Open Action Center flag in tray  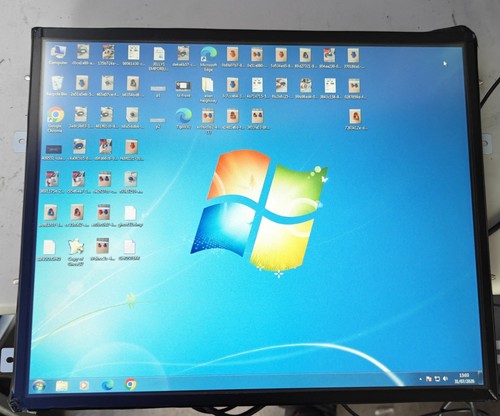[429, 379]
